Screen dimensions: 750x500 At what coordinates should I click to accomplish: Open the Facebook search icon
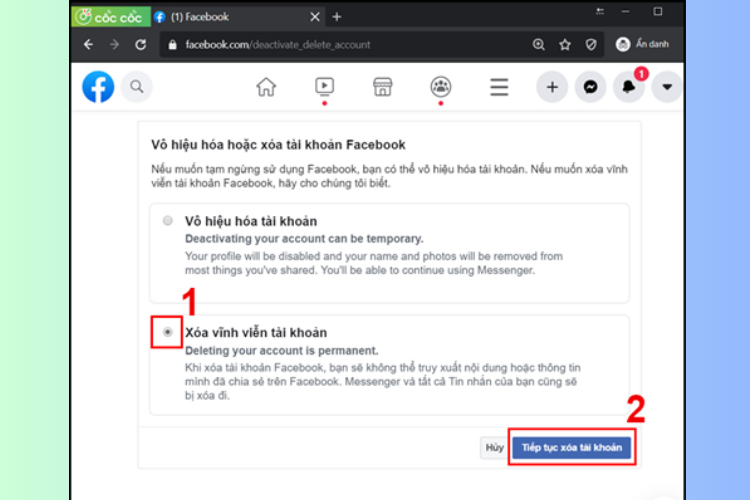[x=137, y=87]
